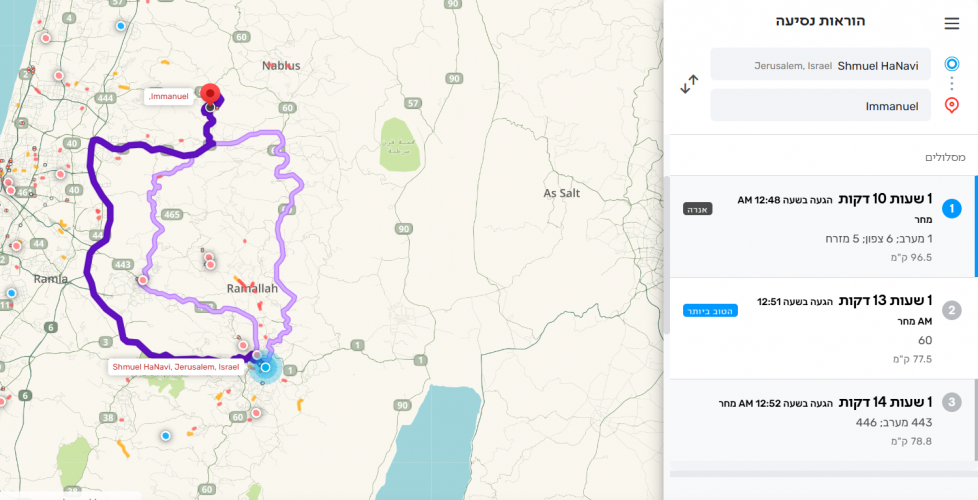Open the hamburger menu in the sidebar
The height and width of the screenshot is (500, 978).
click(x=951, y=24)
